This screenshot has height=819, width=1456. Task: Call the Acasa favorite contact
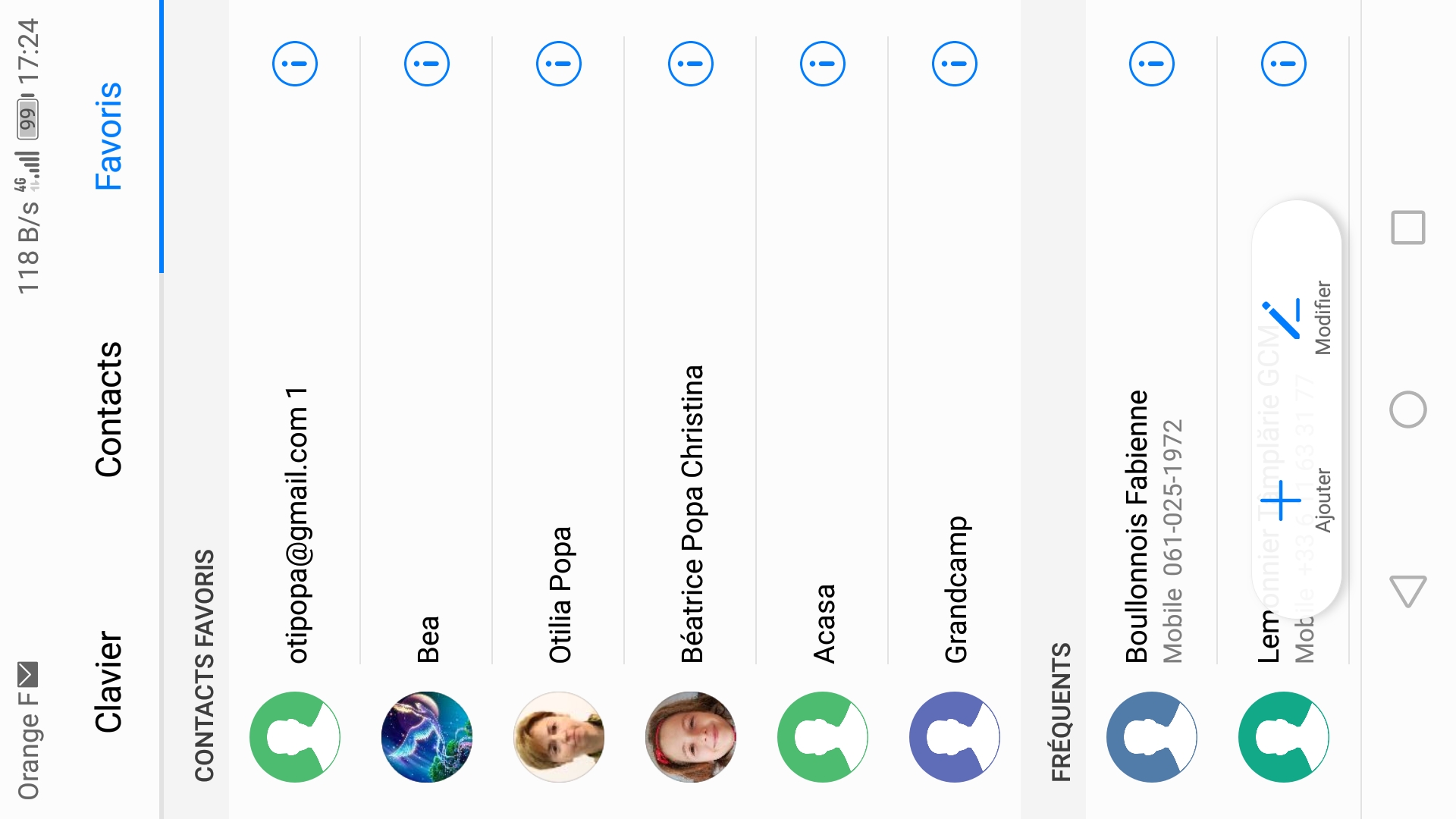(x=824, y=622)
